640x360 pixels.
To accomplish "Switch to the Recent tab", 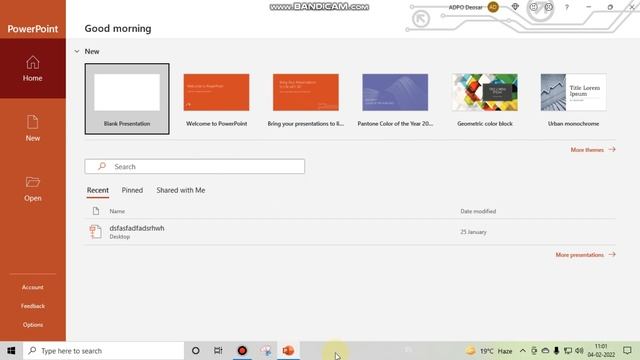I will tap(98, 190).
